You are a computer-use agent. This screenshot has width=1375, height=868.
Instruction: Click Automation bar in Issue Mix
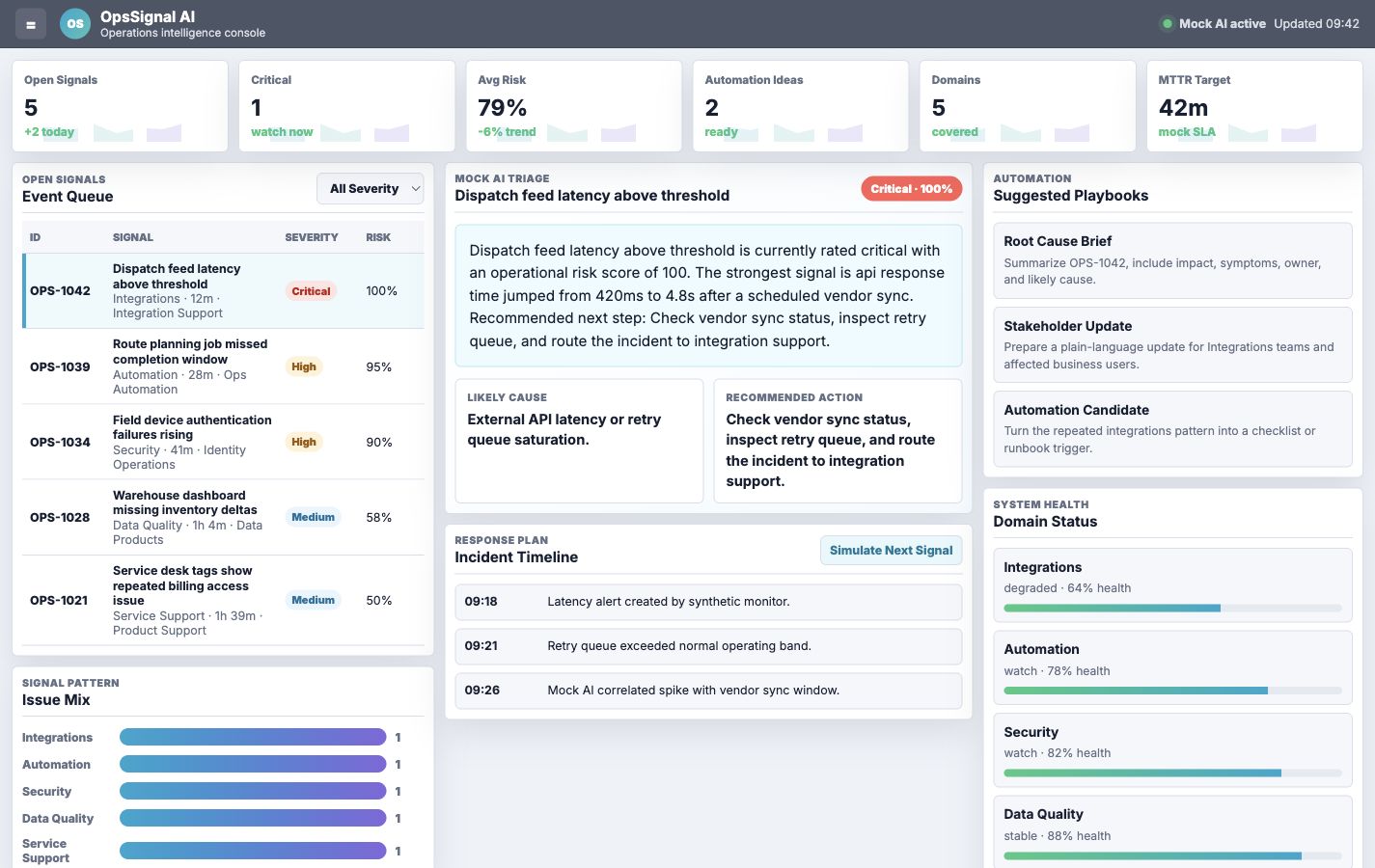pos(253,764)
